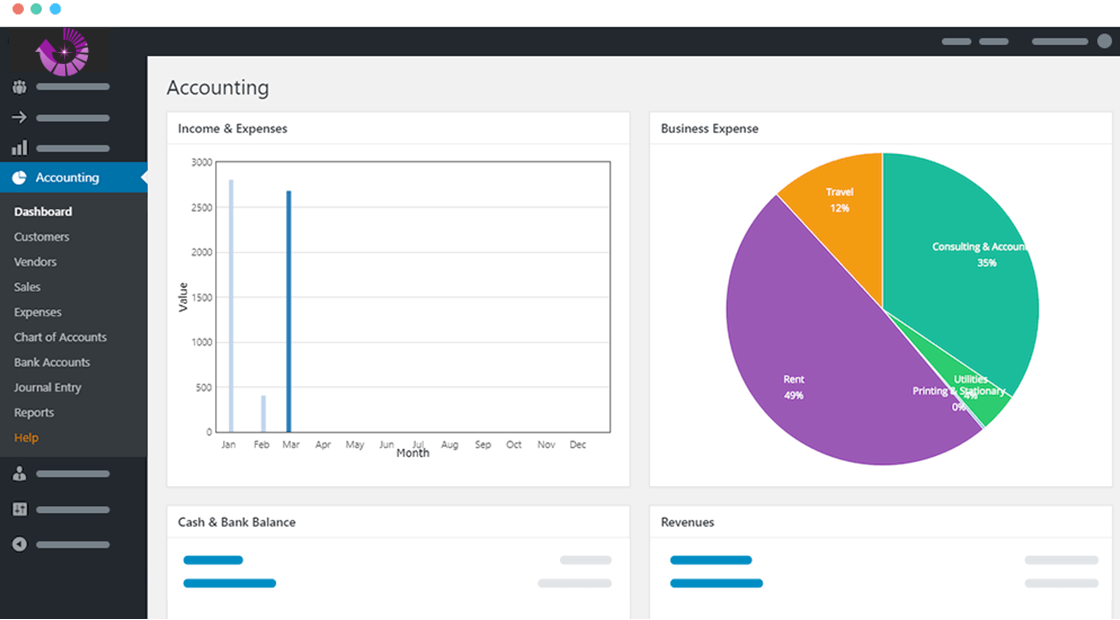Select the bar chart icon above Accounting
The height and width of the screenshot is (620, 1120).
(x=18, y=147)
